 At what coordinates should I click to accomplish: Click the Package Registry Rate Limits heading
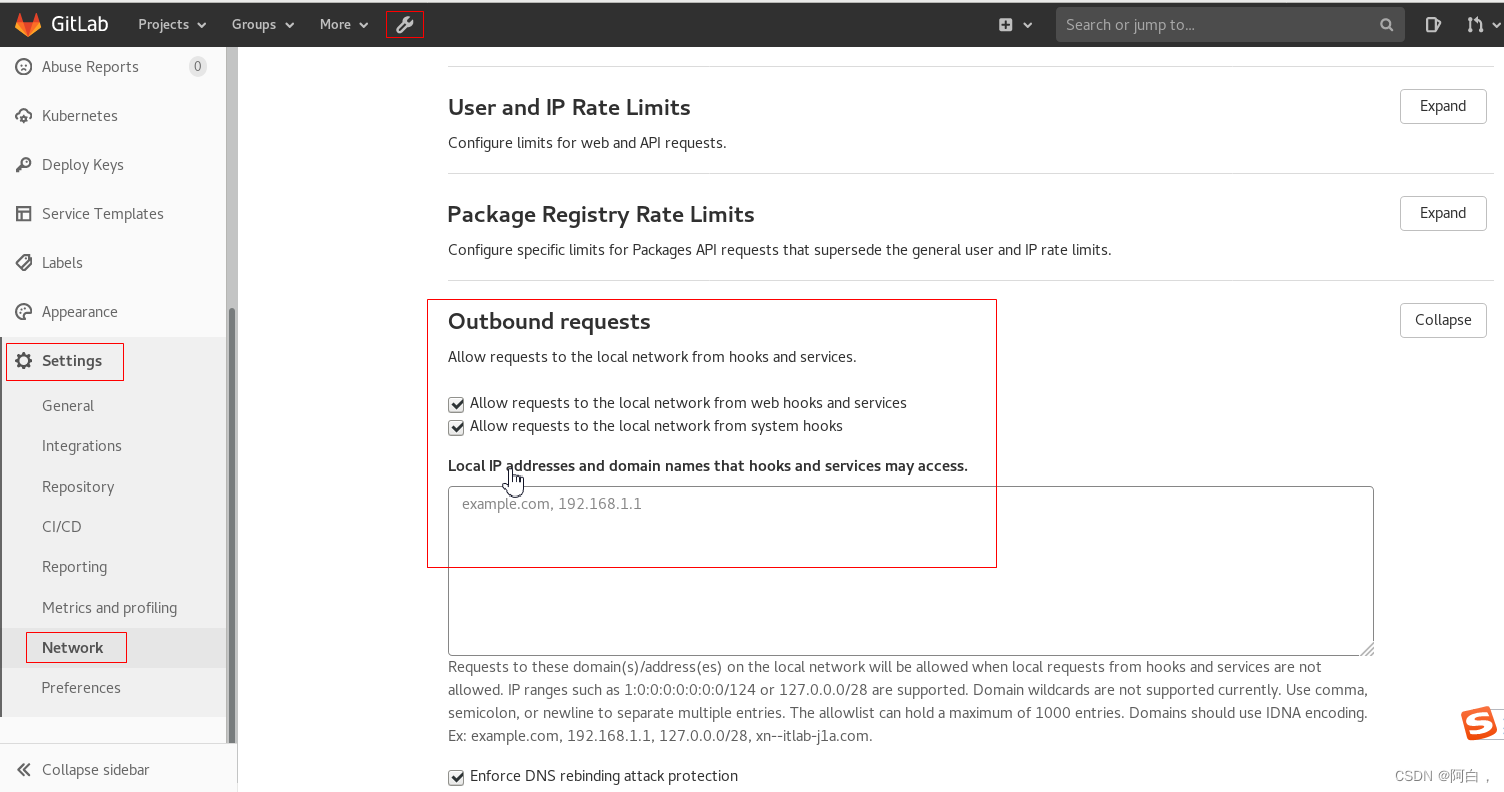[x=601, y=214]
